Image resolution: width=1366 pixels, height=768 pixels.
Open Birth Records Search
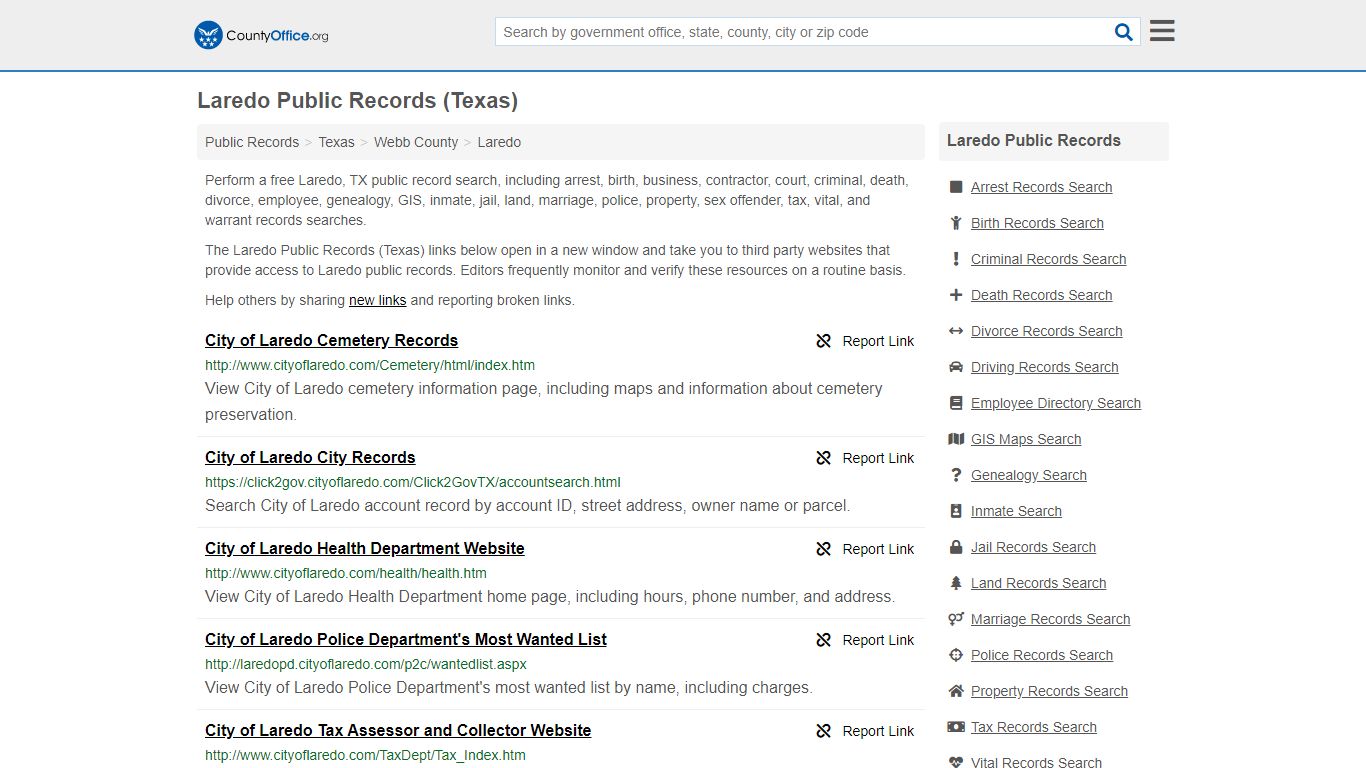(1037, 223)
